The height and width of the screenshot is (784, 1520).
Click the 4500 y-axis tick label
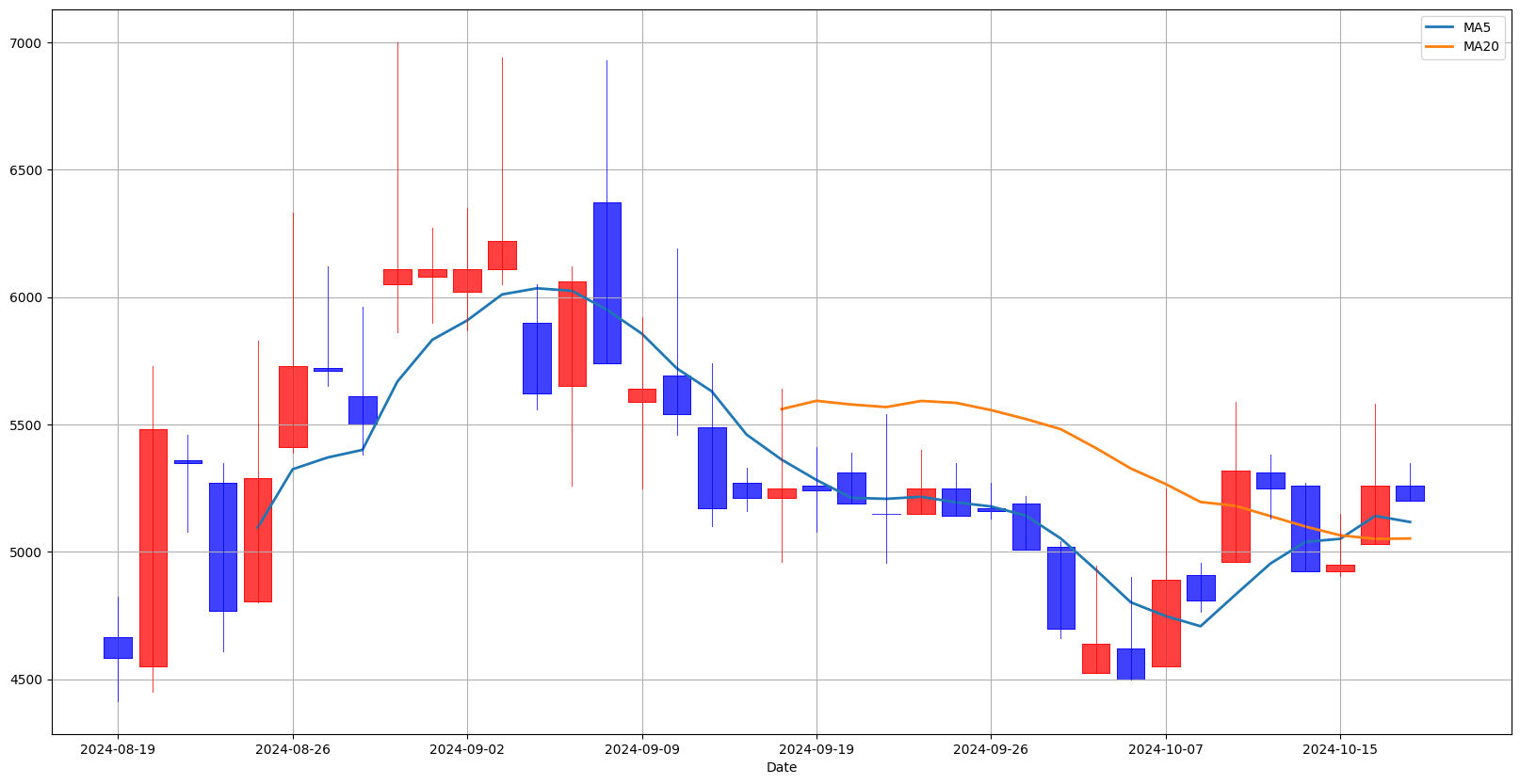tap(26, 680)
